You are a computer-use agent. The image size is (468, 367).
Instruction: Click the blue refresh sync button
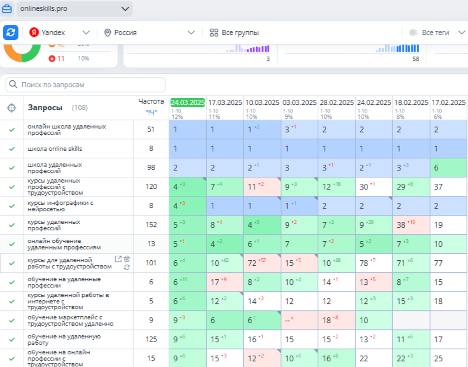point(10,32)
